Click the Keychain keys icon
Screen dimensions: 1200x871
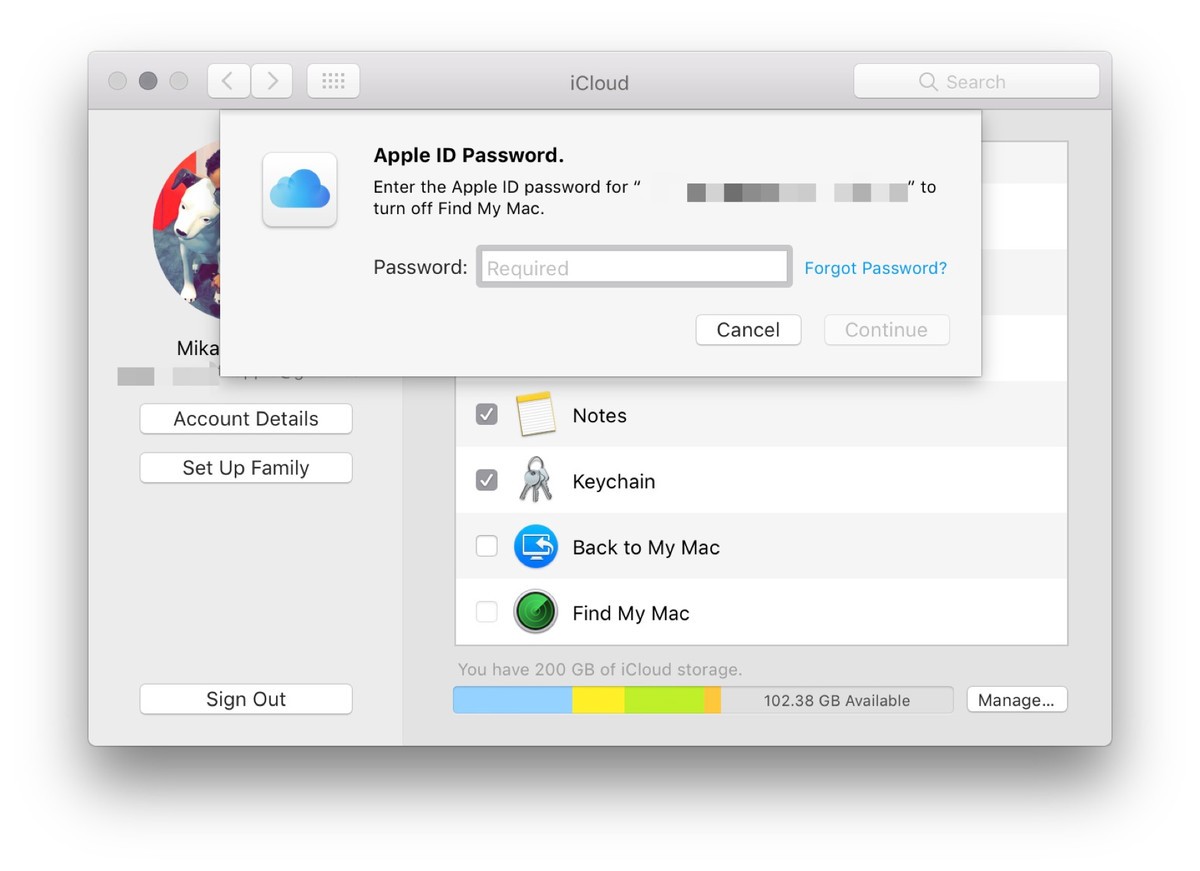pyautogui.click(x=535, y=481)
